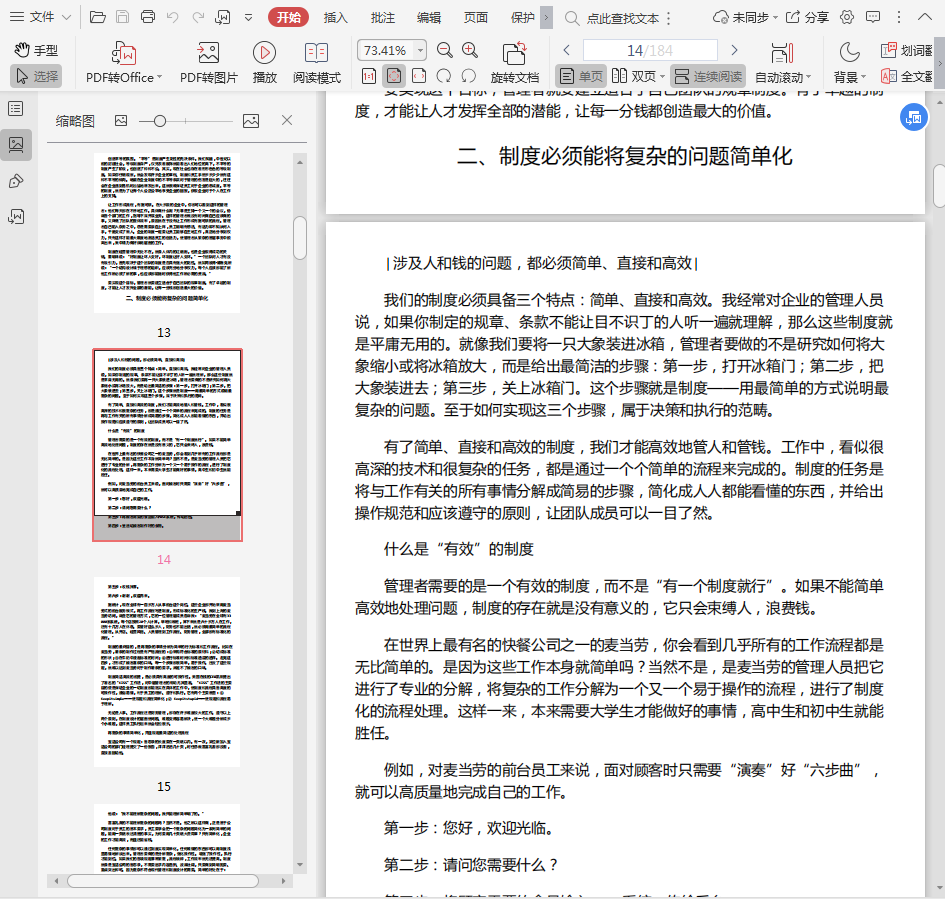Open the 未同步 sync status dropdown
Screen dimensions: 945x899
point(745,17)
